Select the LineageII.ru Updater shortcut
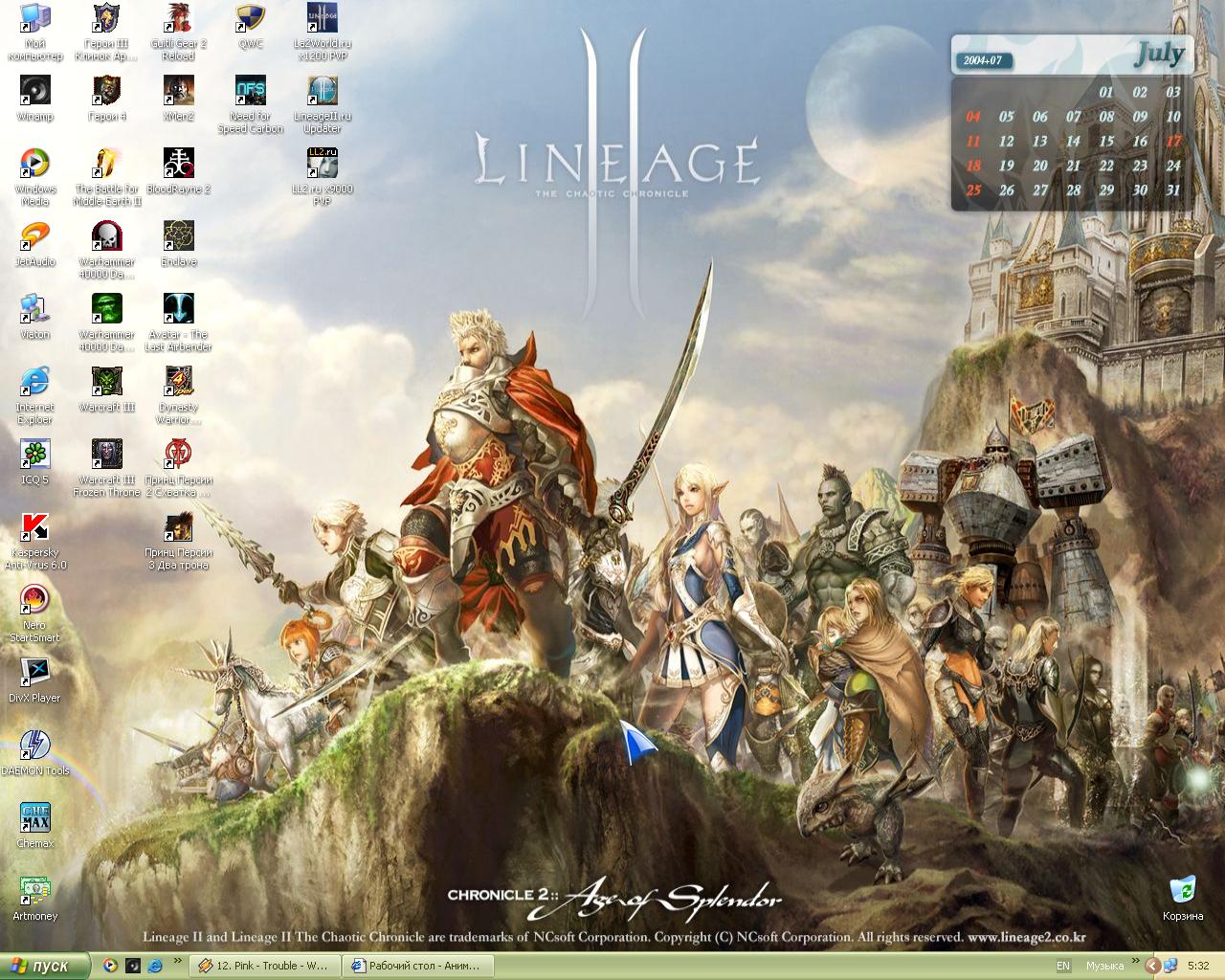The image size is (1225, 980). tap(322, 104)
